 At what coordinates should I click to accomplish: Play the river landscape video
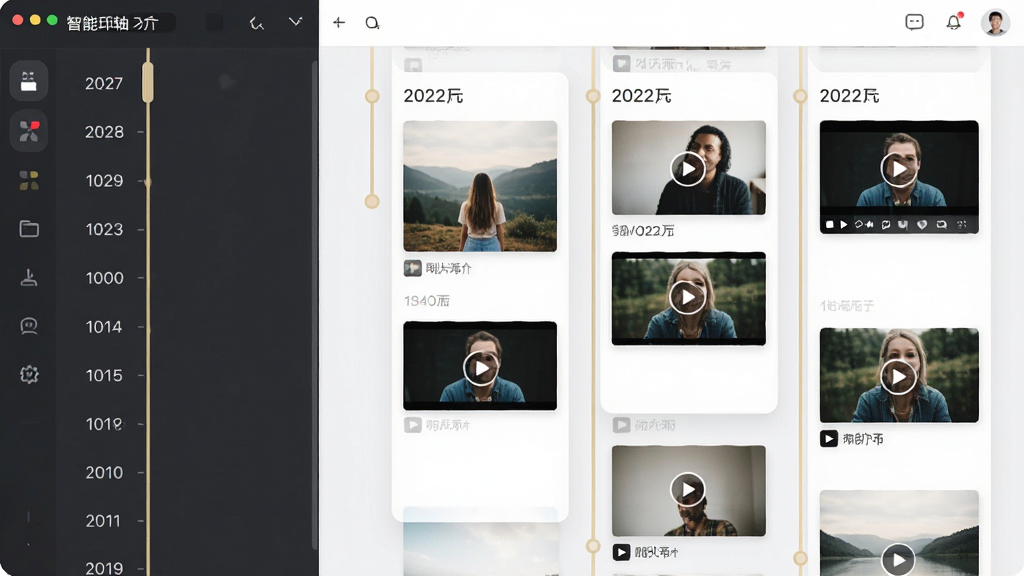pyautogui.click(x=898, y=560)
